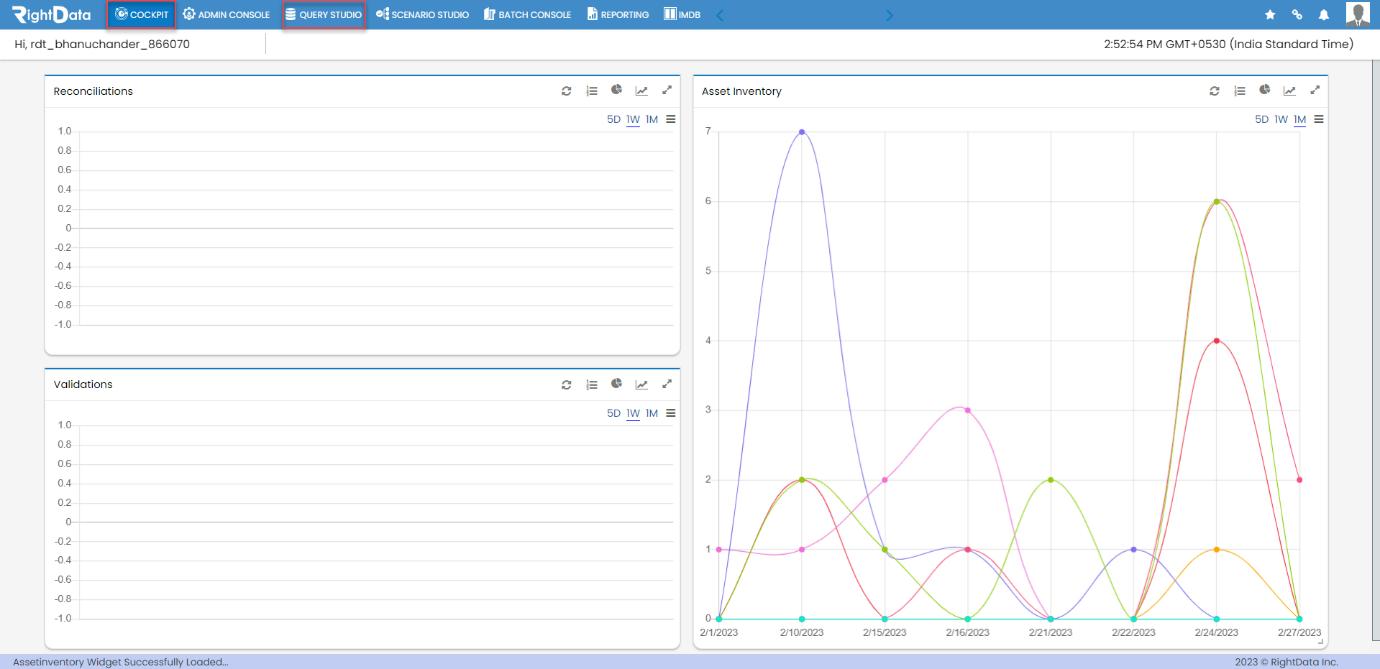Select 5D range in Asset Inventory

pyautogui.click(x=1262, y=119)
